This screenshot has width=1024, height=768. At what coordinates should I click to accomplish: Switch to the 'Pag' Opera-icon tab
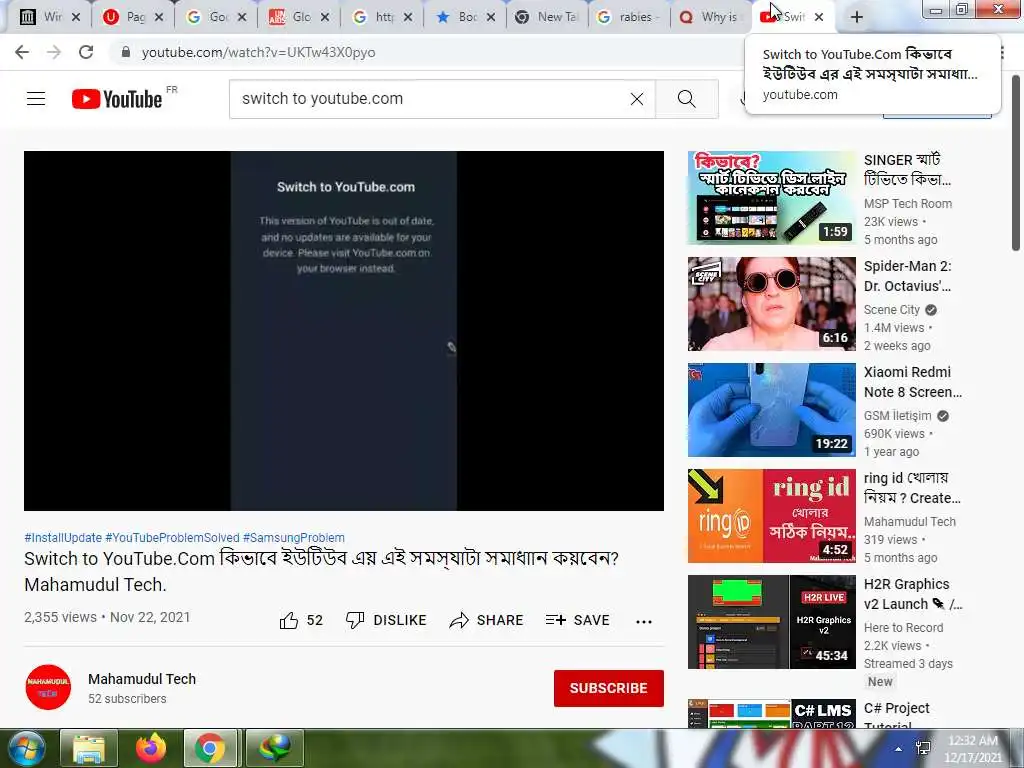click(125, 18)
